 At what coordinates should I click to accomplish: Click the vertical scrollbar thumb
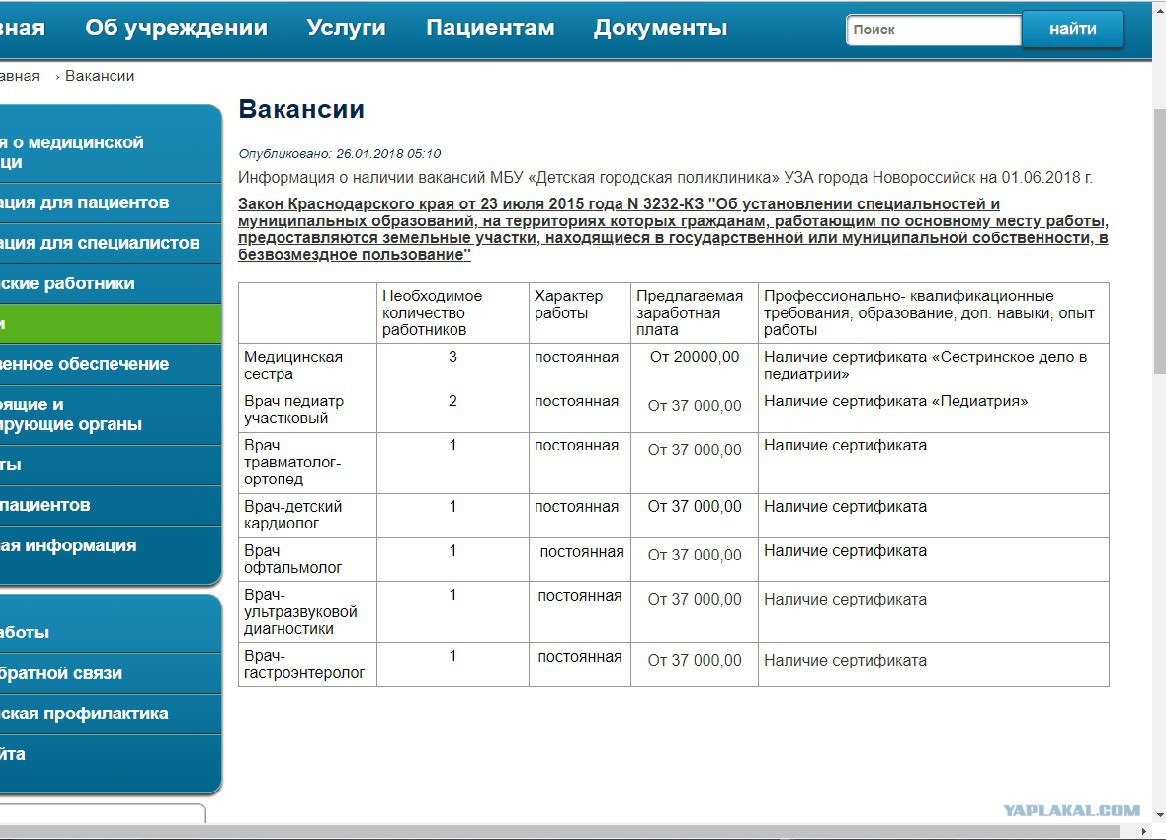(x=1159, y=242)
